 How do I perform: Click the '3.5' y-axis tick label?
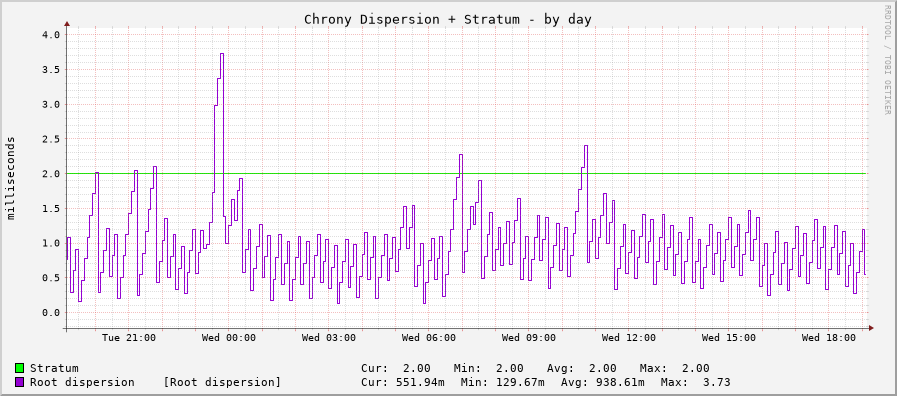pyautogui.click(x=51, y=69)
